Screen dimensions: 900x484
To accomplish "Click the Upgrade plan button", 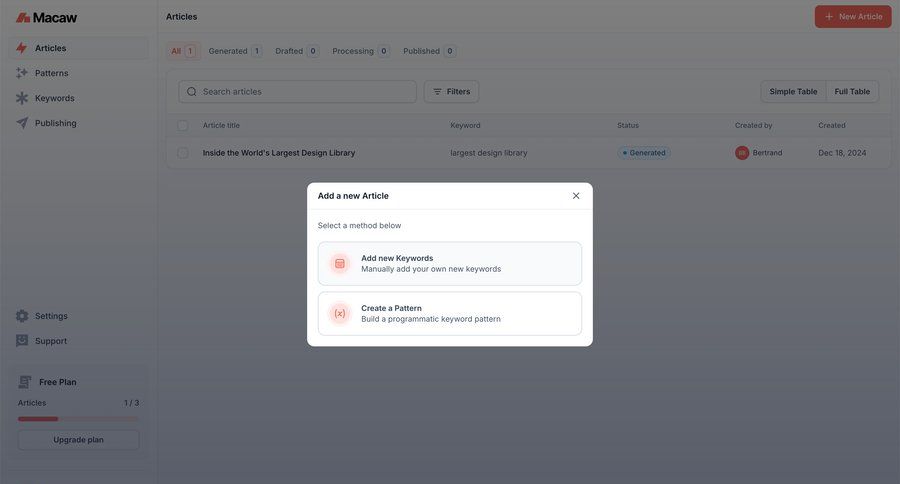I will tap(79, 440).
